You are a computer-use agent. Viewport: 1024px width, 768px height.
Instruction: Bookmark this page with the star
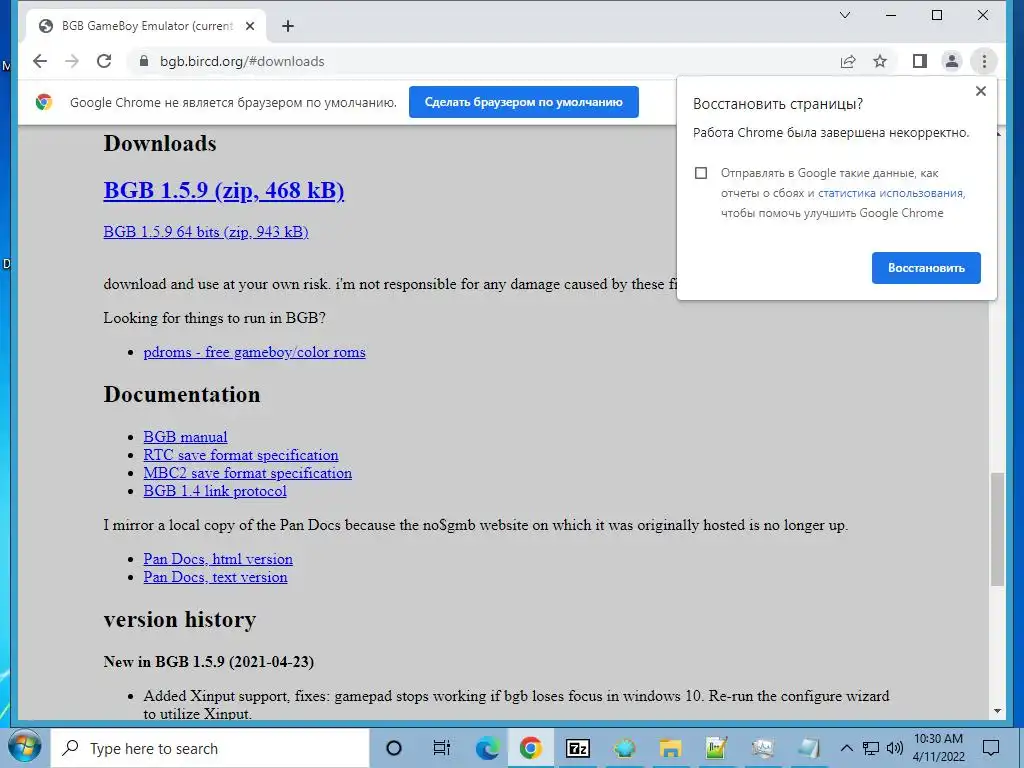880,61
